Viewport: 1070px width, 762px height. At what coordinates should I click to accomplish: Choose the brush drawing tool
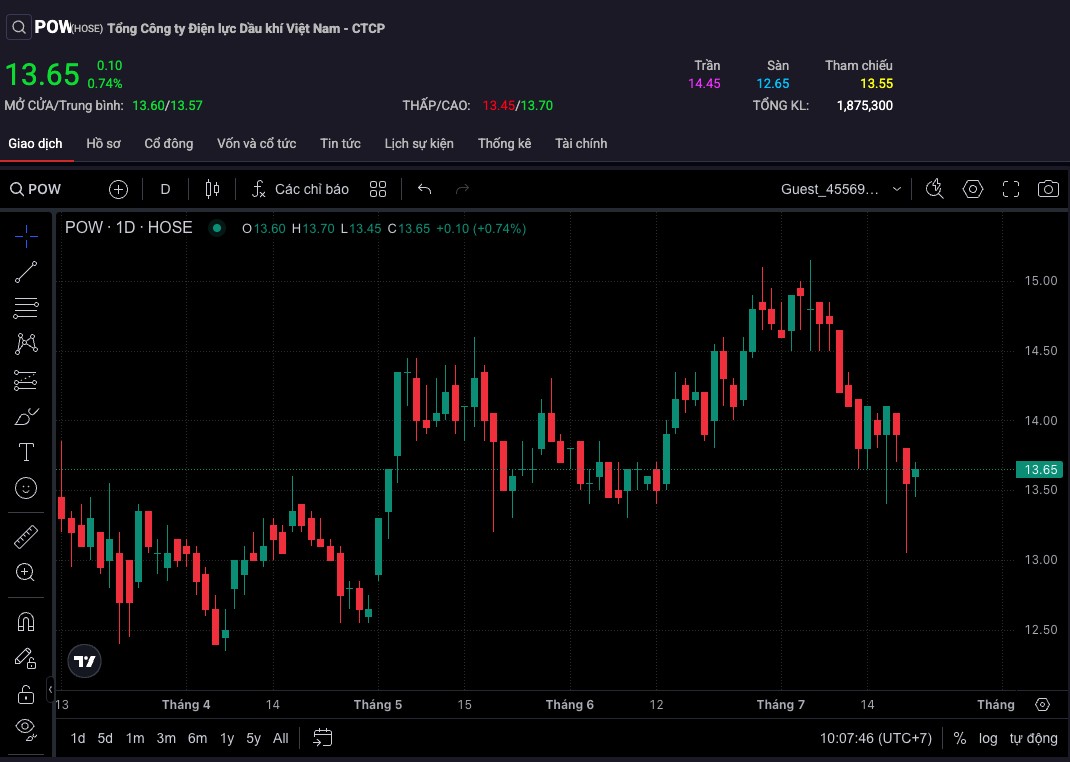[x=26, y=416]
